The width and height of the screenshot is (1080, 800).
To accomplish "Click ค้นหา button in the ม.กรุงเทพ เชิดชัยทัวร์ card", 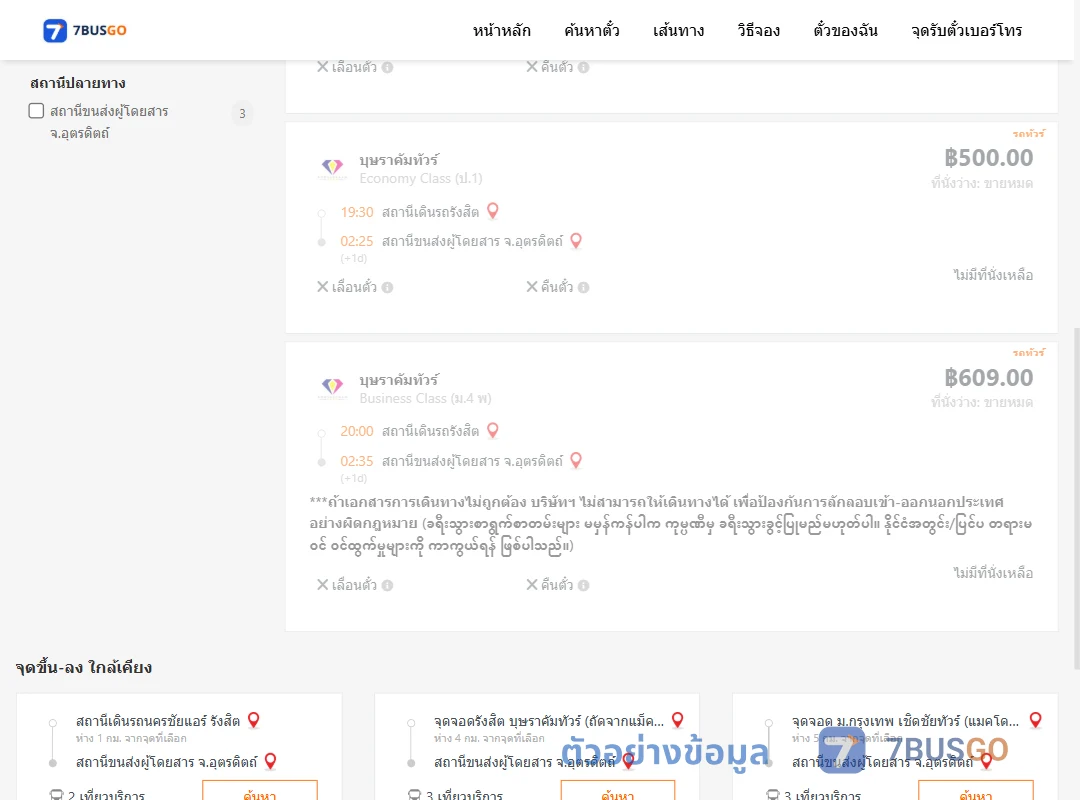I will pos(976,792).
